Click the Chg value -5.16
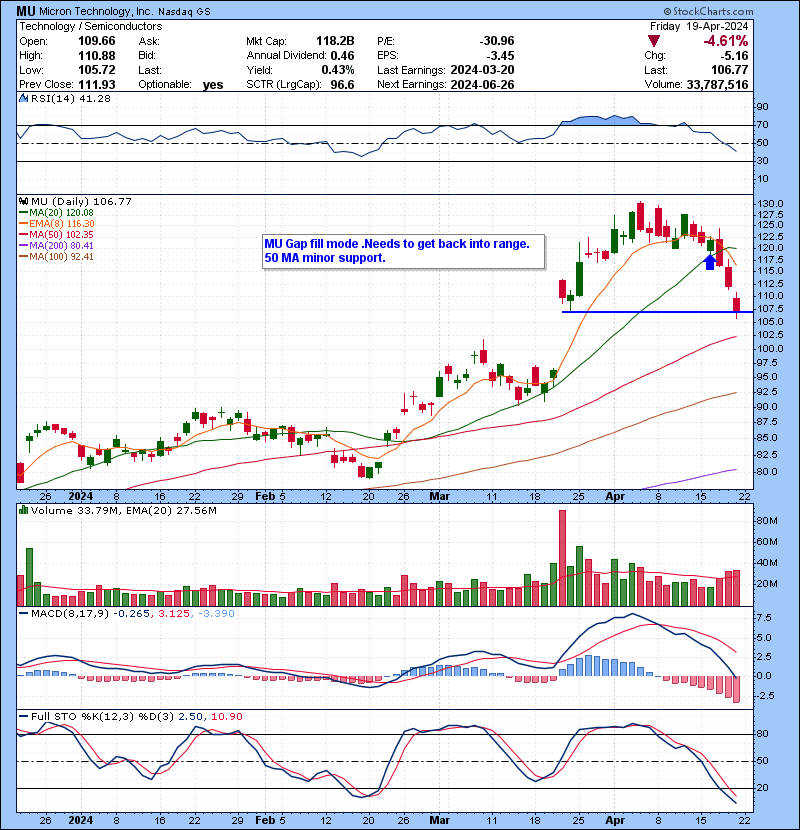Screen dimensions: 800x830 pos(733,55)
